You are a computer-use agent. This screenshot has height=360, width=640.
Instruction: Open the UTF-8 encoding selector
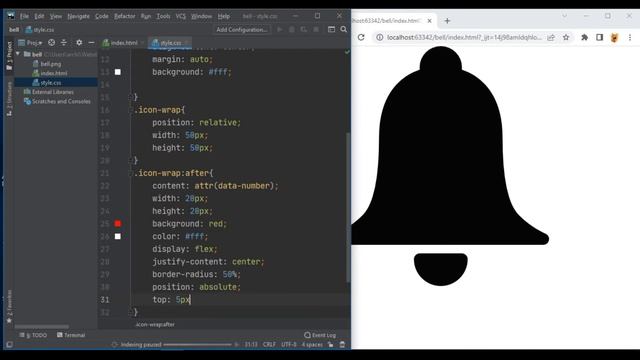coord(289,345)
